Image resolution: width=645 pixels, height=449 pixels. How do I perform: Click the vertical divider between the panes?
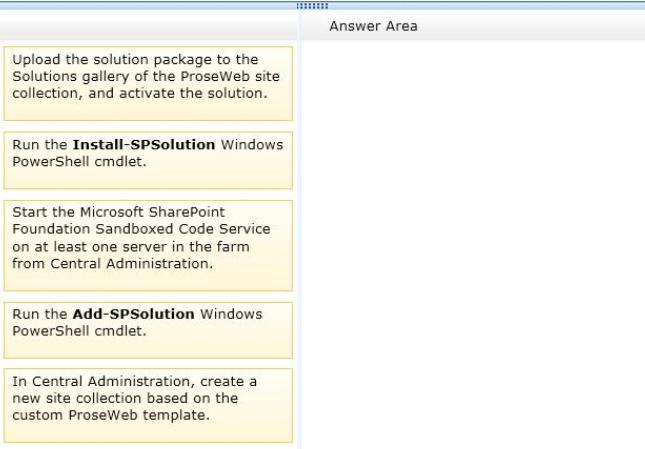[x=299, y=230]
